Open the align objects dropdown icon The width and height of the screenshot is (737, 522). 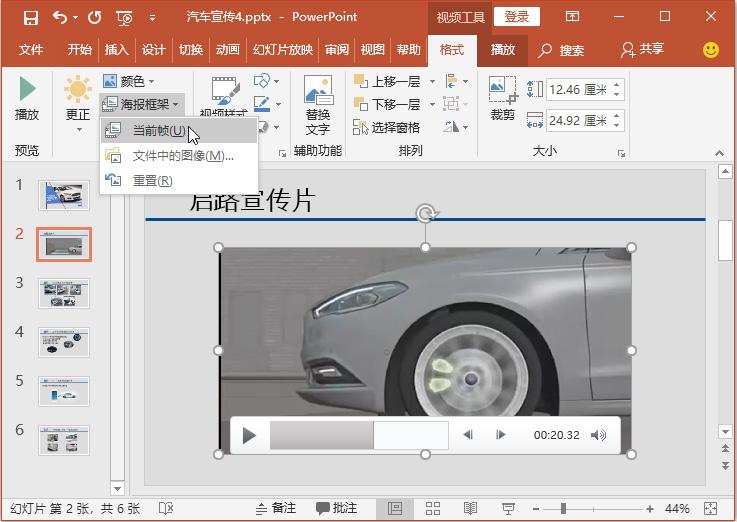click(x=456, y=81)
